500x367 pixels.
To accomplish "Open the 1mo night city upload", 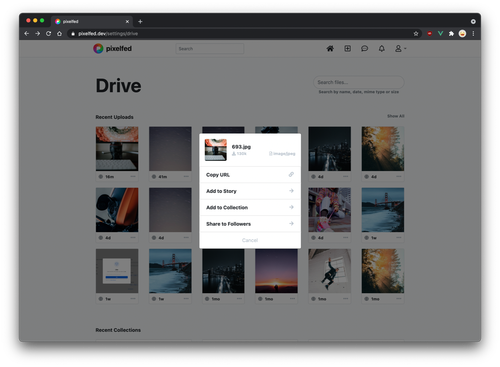I will click(x=223, y=271).
